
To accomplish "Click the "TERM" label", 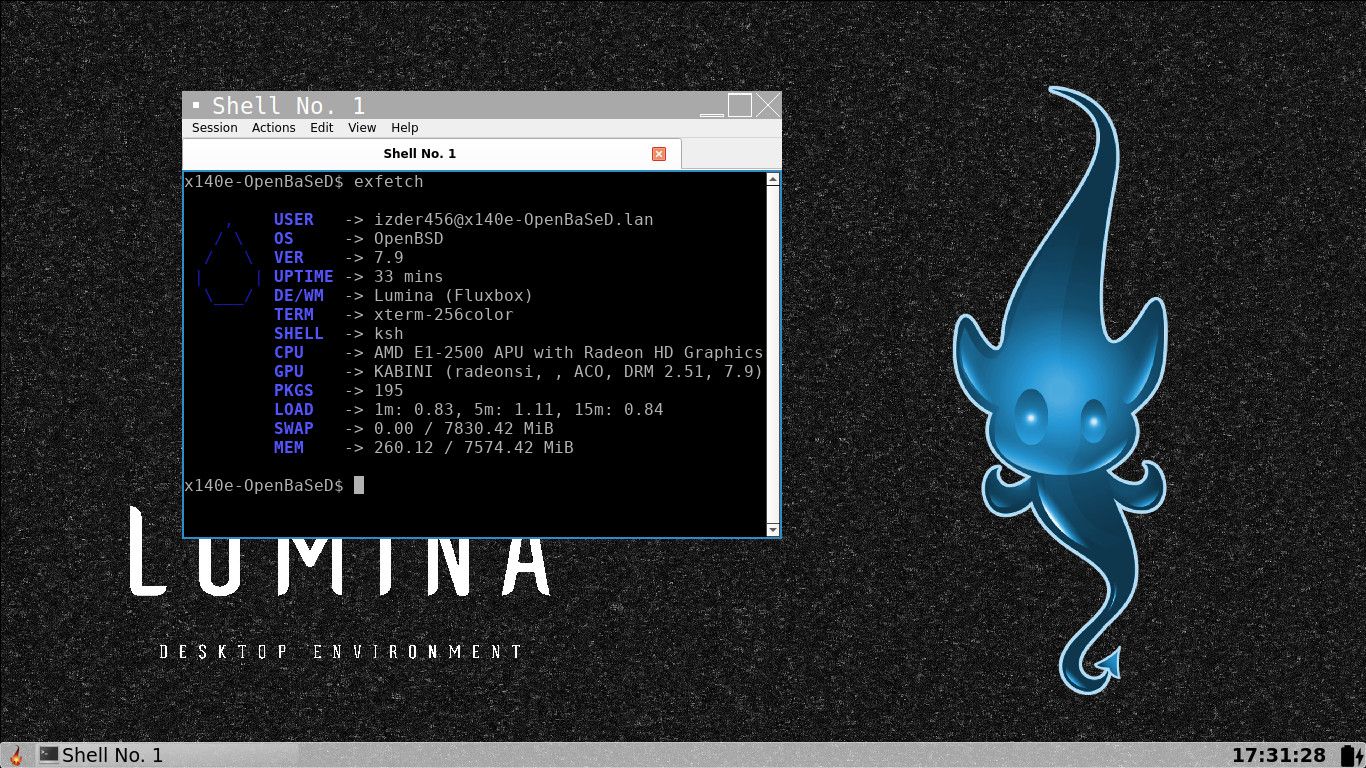I will pos(294,315).
